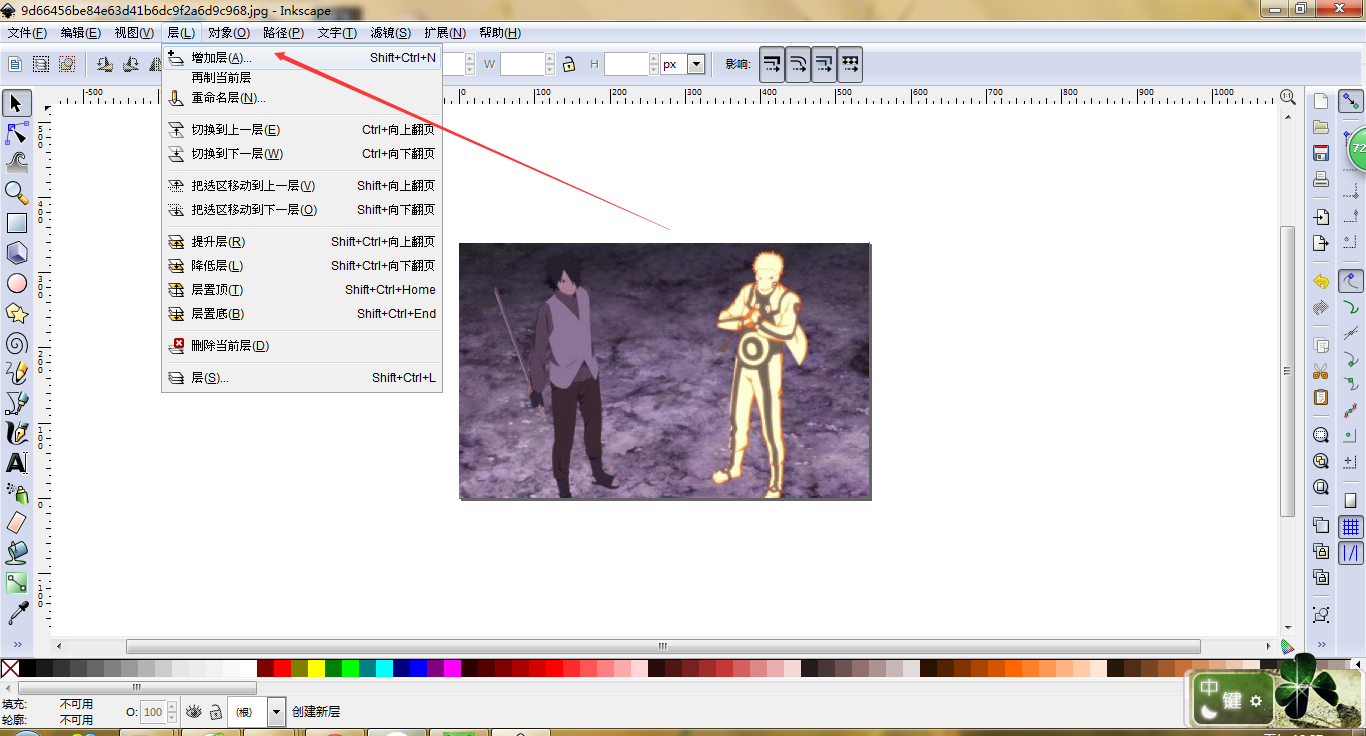1366x736 pixels.
Task: Toggle the width/height ratio lock
Action: click(x=569, y=64)
